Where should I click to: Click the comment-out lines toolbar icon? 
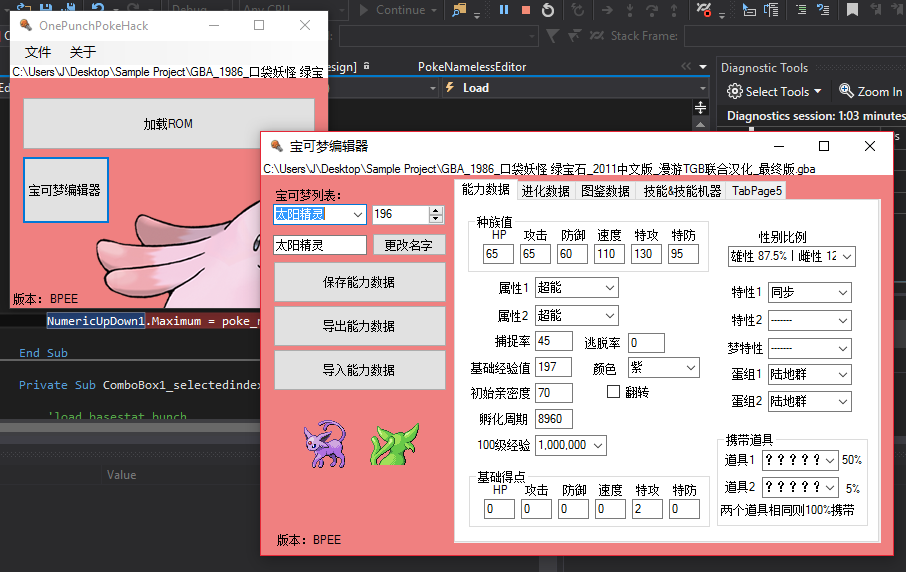[801, 9]
